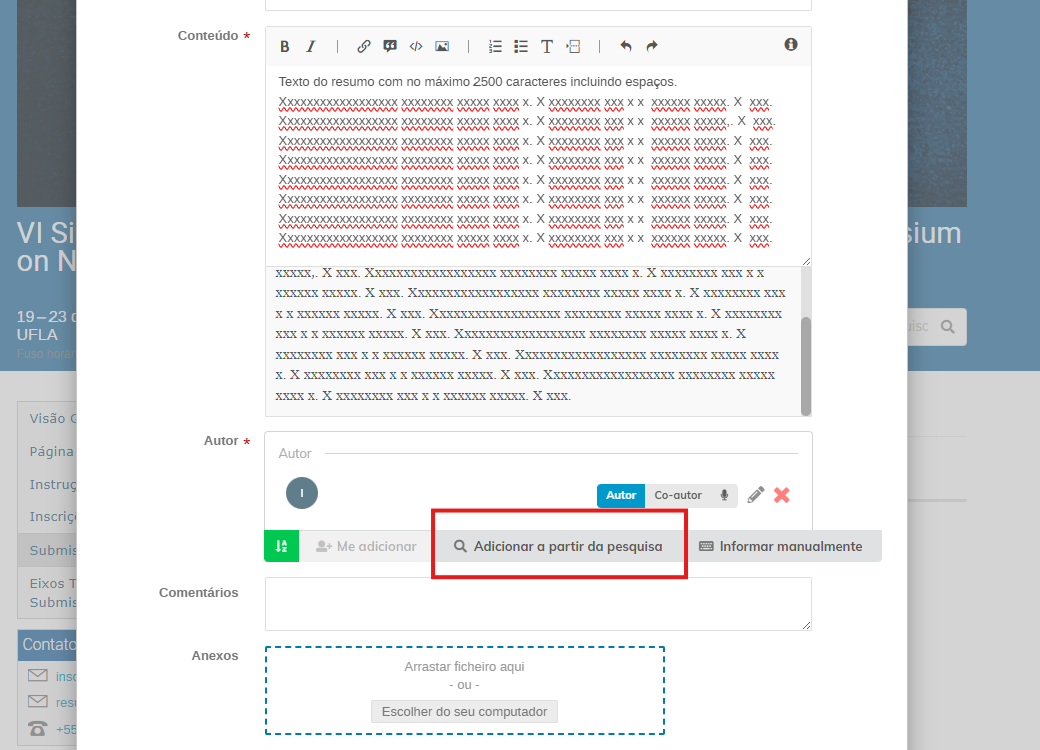This screenshot has height=750, width=1040.
Task: Toggle bold formatting in the editor
Action: [x=285, y=46]
